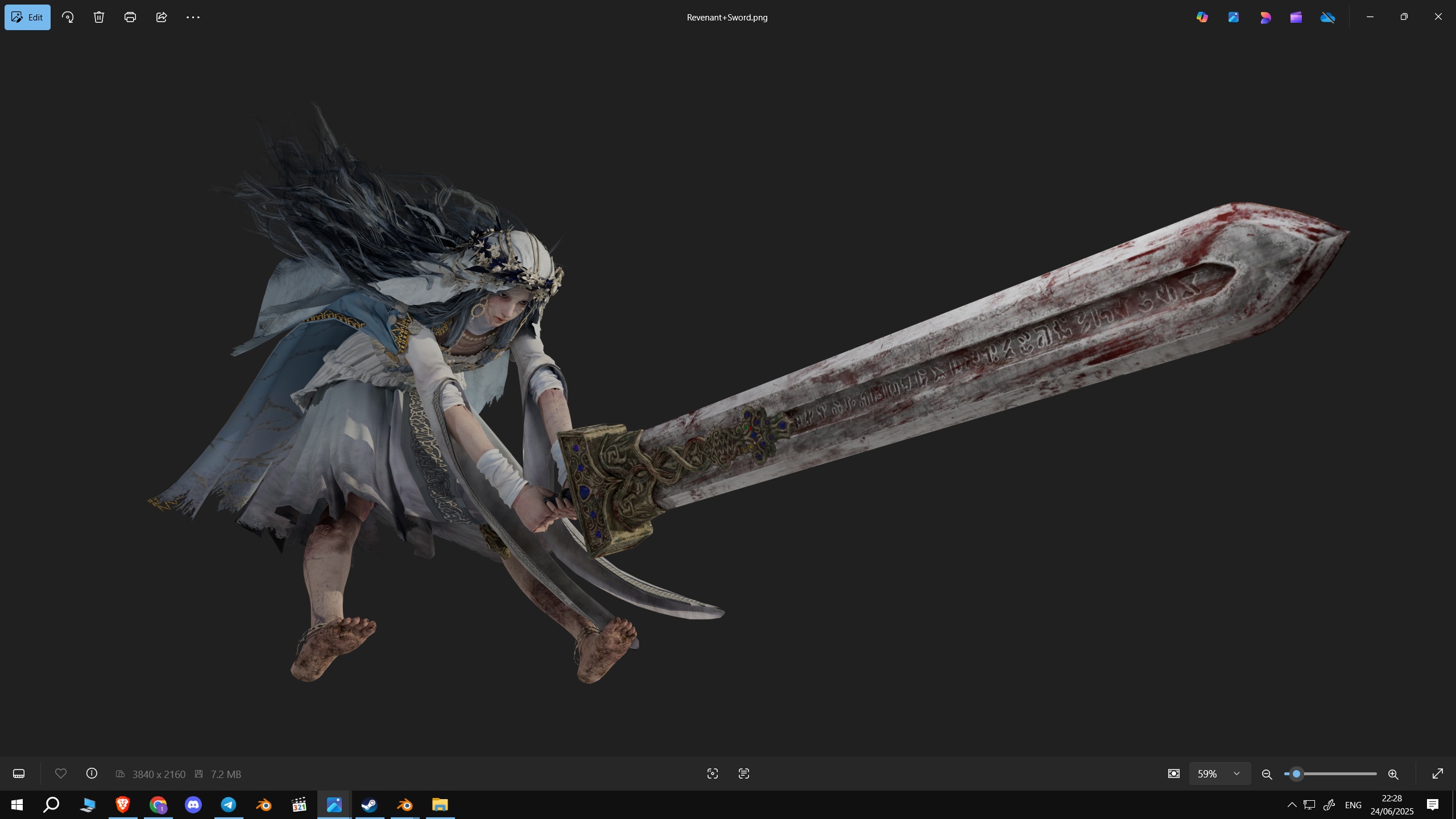1456x819 pixels.
Task: Zoom in with the plus magnifier
Action: point(1393,774)
